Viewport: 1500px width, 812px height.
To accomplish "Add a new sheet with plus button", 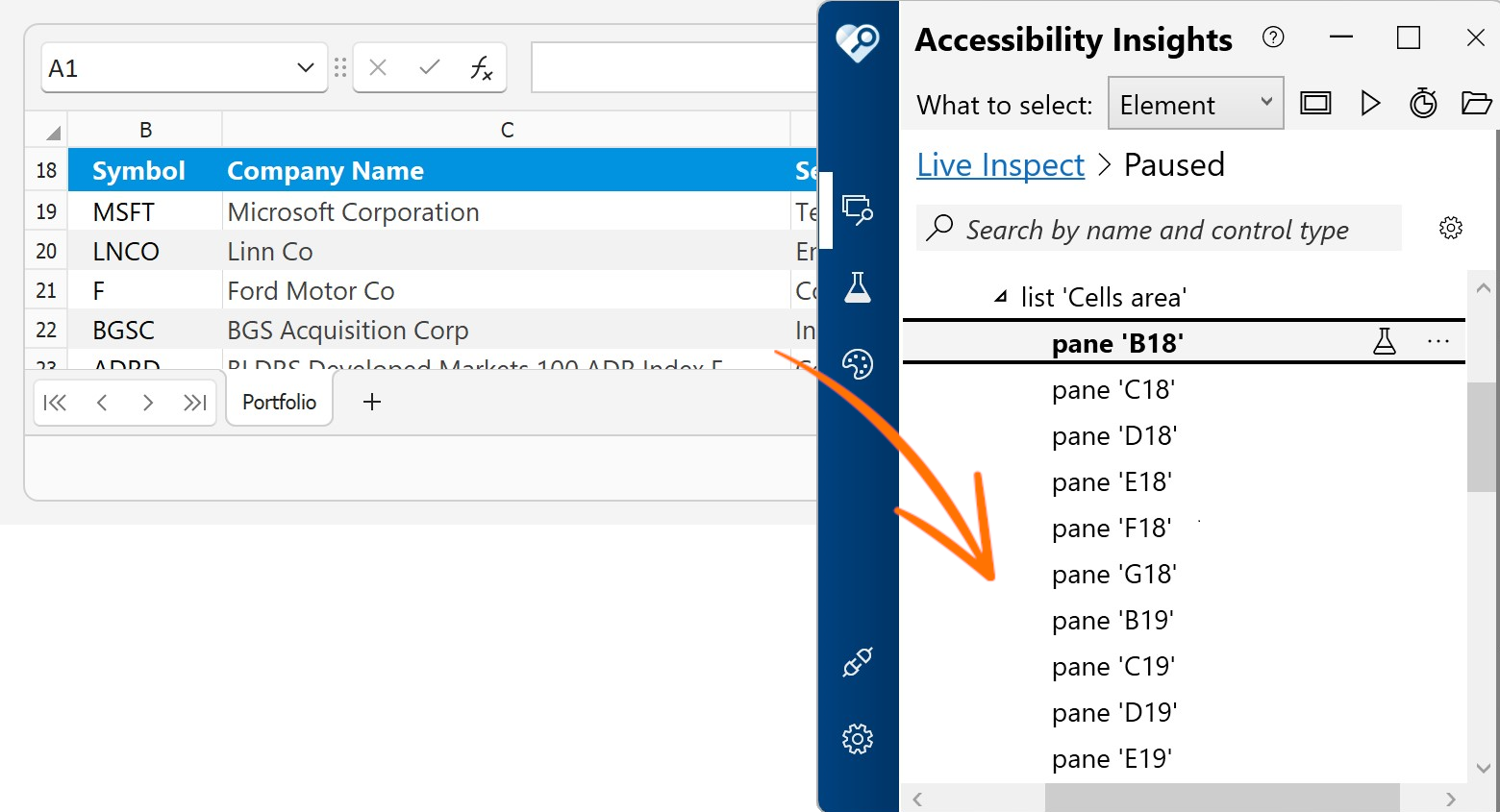I will pyautogui.click(x=372, y=402).
